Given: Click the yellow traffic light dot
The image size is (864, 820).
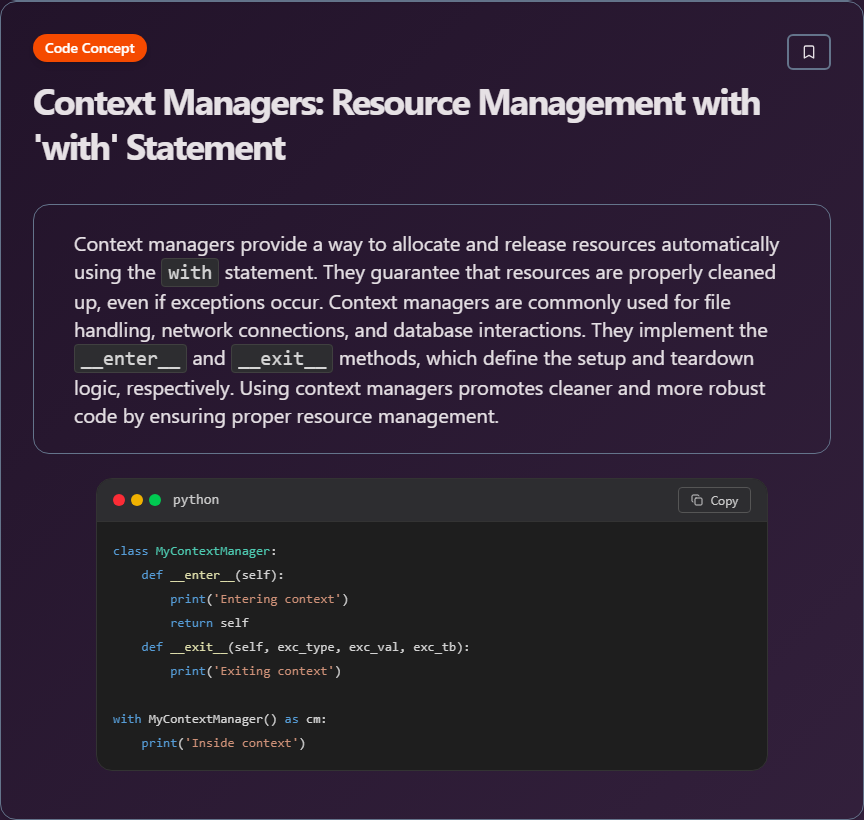Looking at the screenshot, I should pyautogui.click(x=136, y=499).
